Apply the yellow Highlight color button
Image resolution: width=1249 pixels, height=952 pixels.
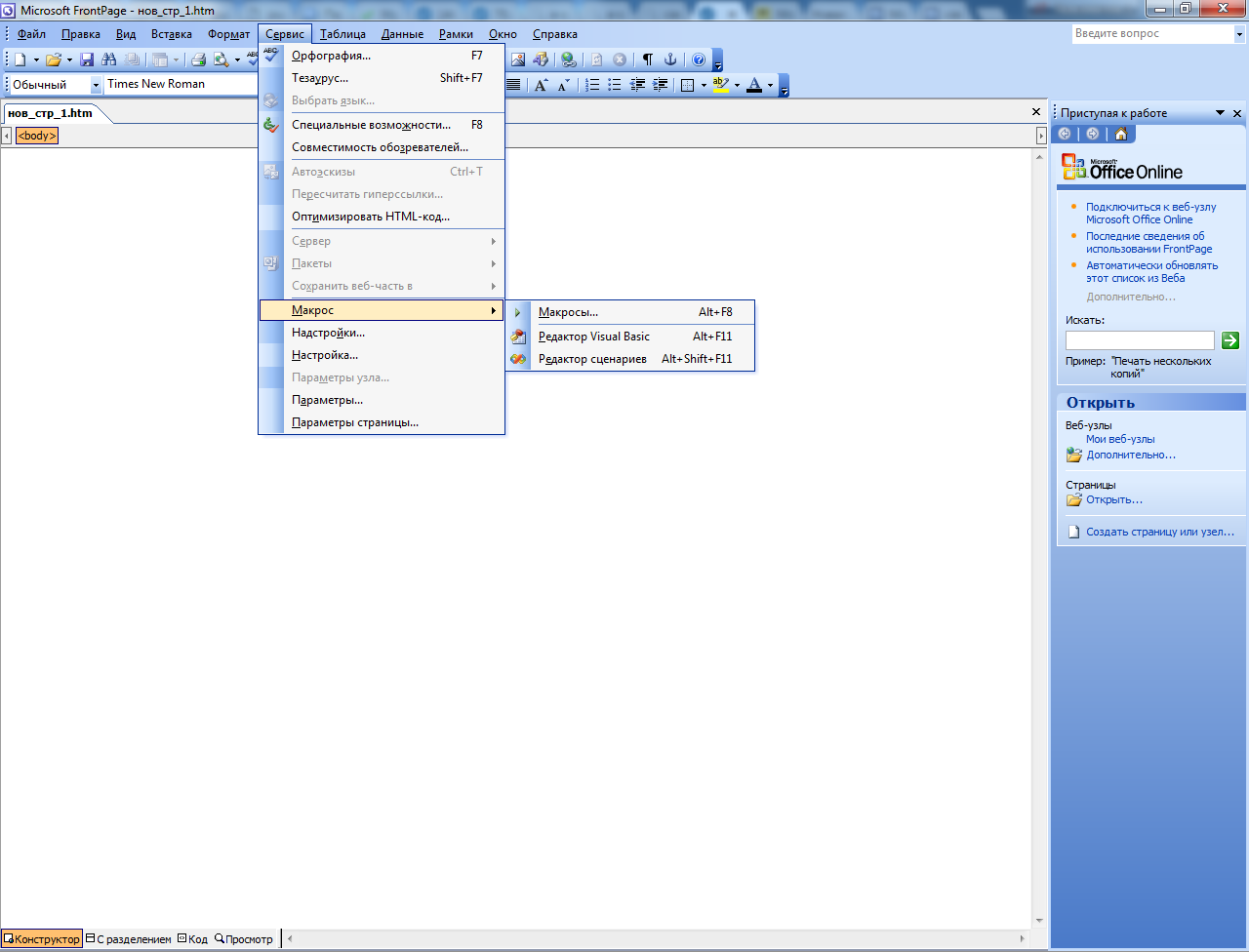point(721,85)
